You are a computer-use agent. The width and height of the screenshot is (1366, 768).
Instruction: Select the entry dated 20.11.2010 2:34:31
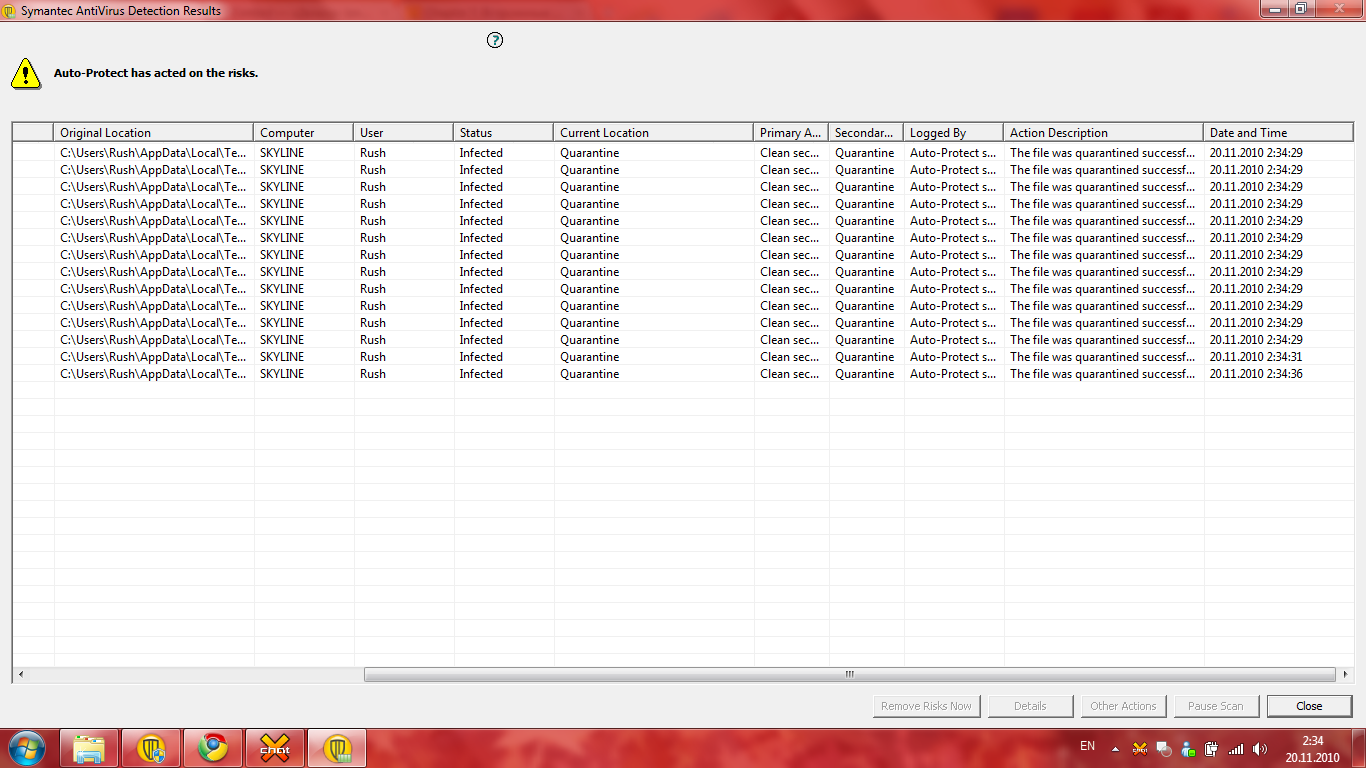coord(683,357)
